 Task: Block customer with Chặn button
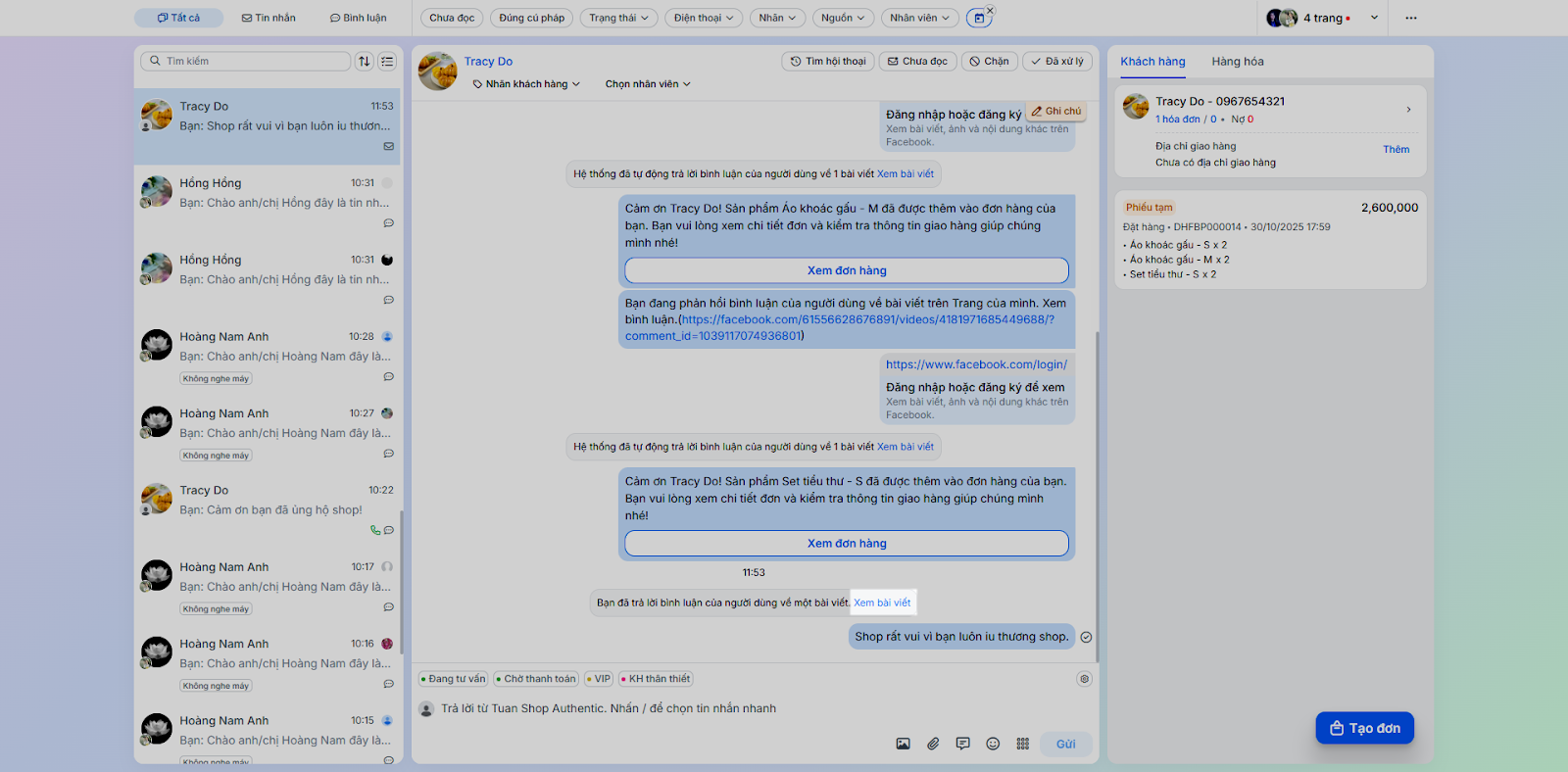990,61
